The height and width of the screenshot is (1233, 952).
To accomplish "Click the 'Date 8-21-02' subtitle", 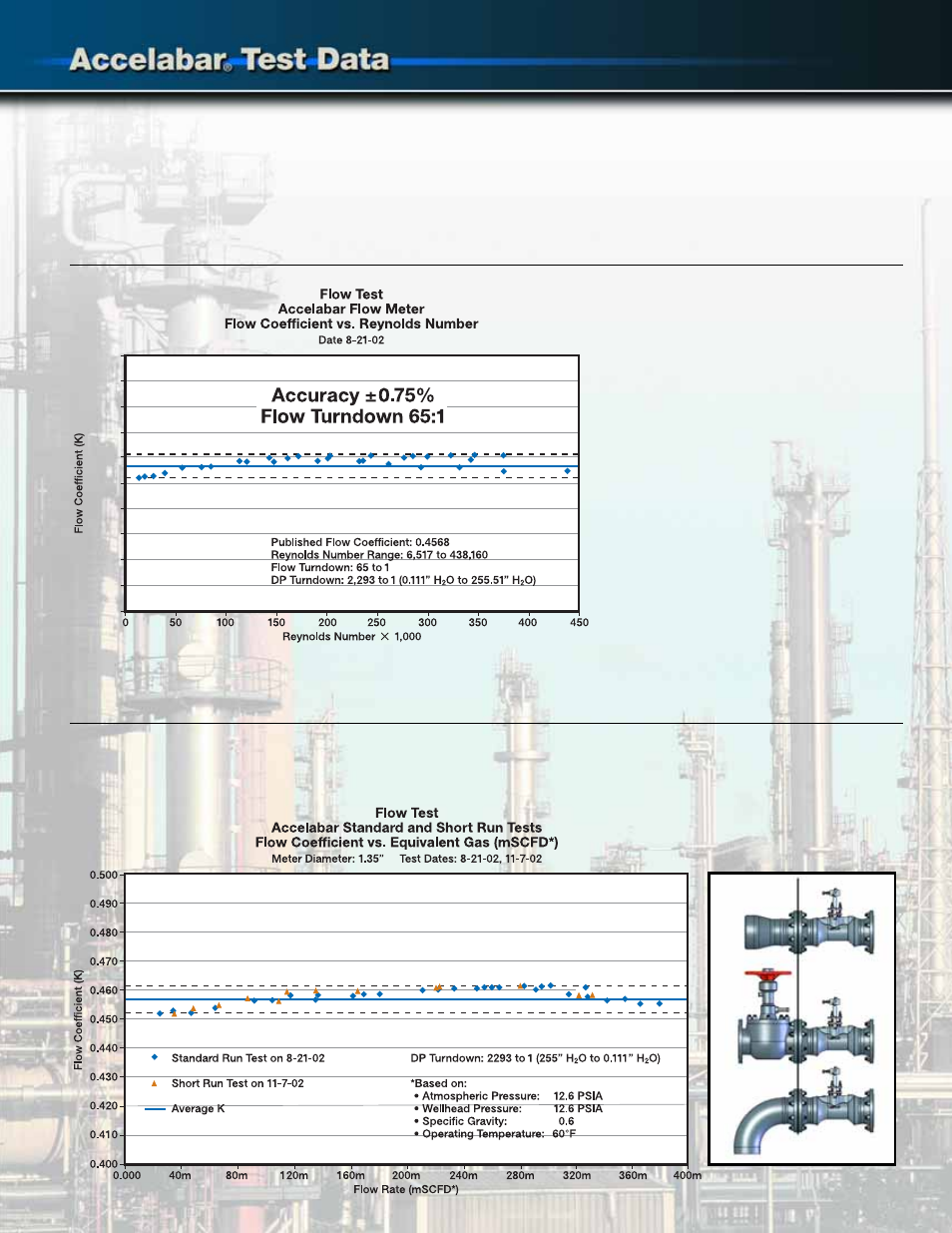I will (351, 340).
